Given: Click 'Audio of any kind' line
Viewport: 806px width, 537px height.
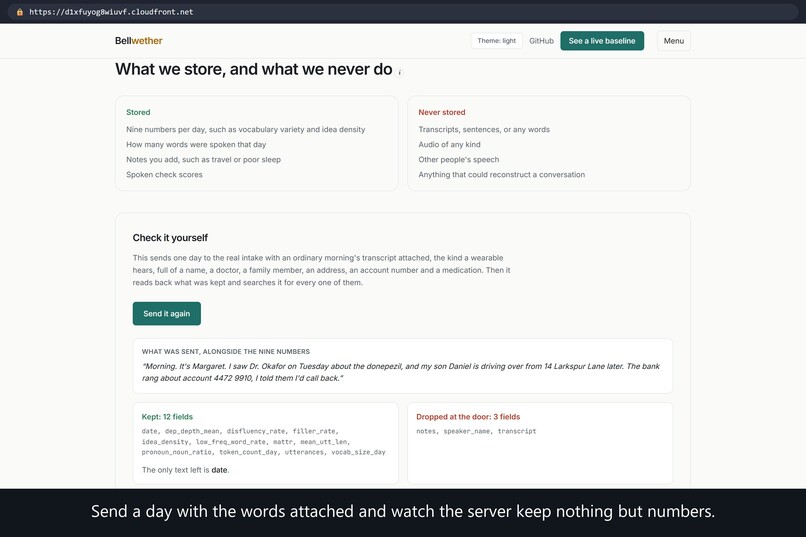Looking at the screenshot, I should (x=449, y=144).
